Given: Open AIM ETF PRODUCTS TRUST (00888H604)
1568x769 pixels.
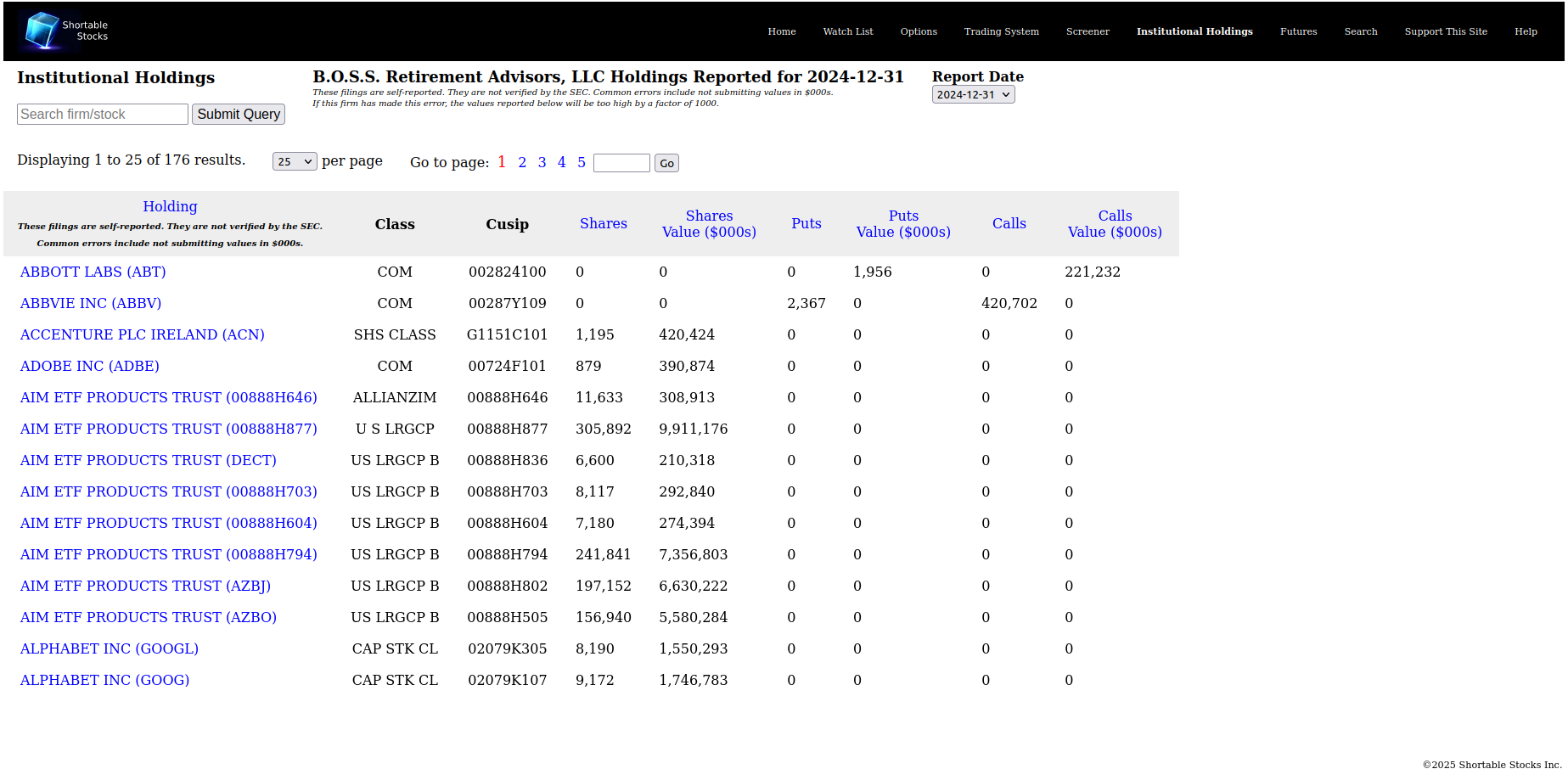Looking at the screenshot, I should (x=169, y=523).
